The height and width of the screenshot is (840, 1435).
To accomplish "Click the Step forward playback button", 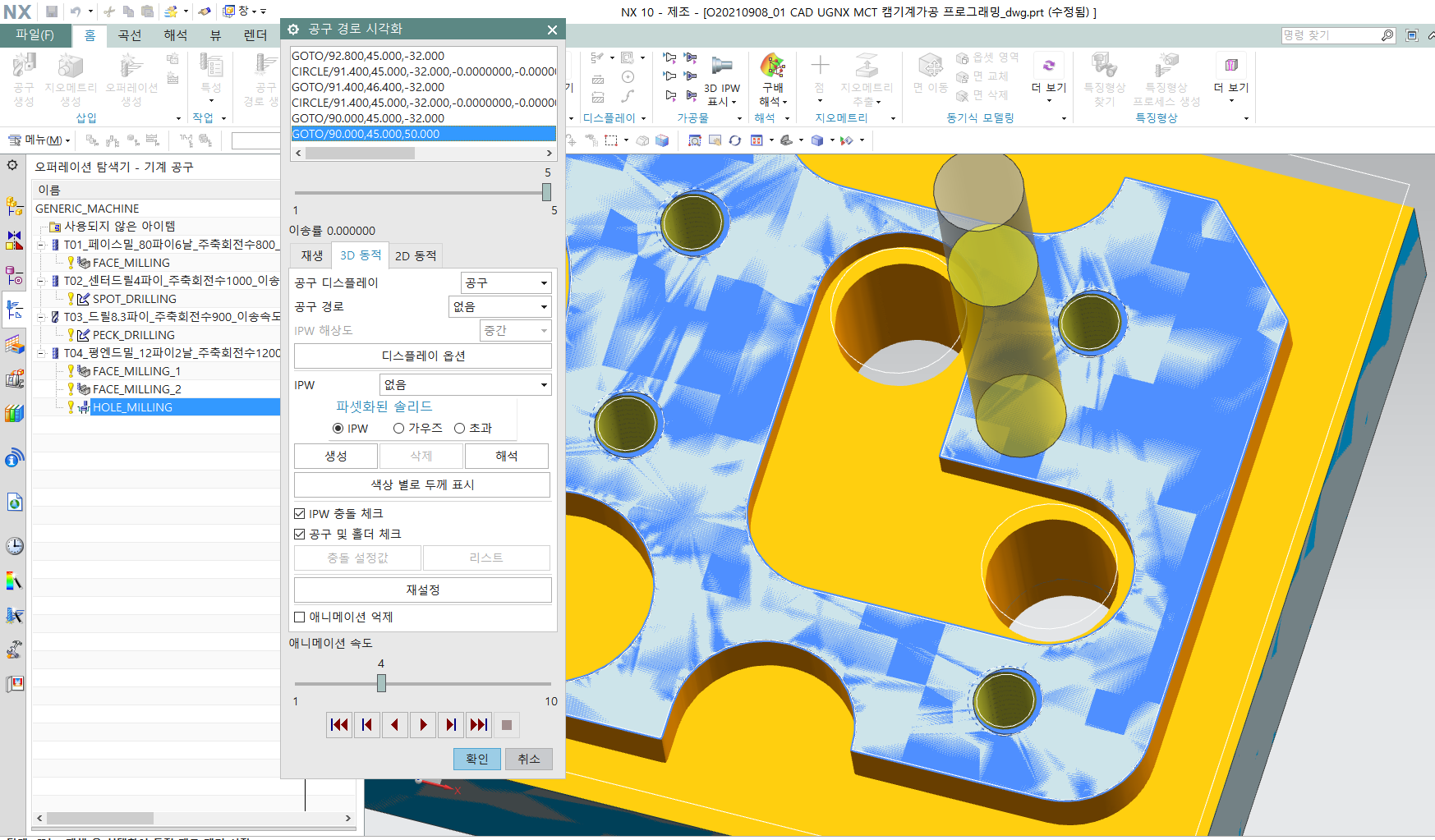I will point(451,725).
